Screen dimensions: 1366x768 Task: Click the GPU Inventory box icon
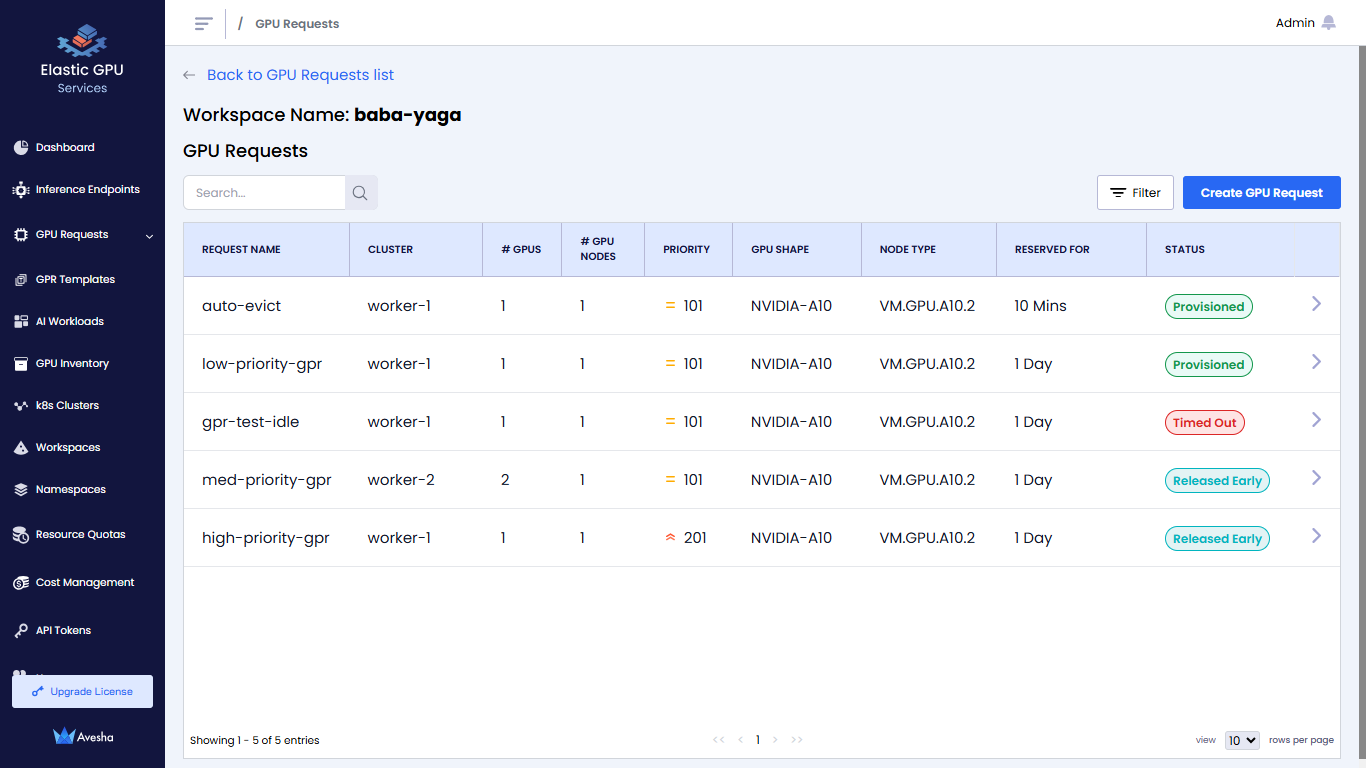(21, 364)
